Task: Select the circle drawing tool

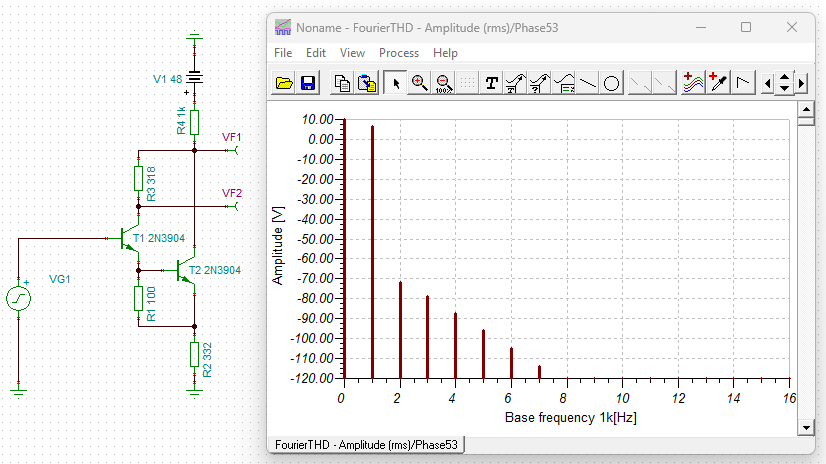Action: pyautogui.click(x=611, y=83)
